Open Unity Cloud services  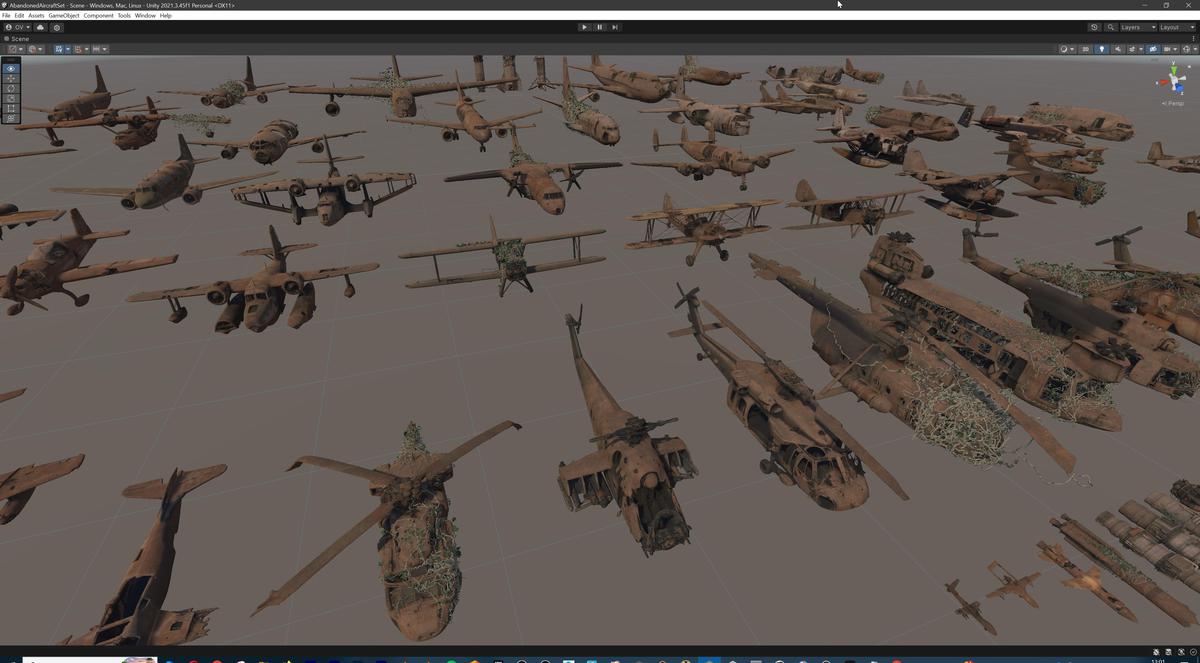tap(41, 27)
